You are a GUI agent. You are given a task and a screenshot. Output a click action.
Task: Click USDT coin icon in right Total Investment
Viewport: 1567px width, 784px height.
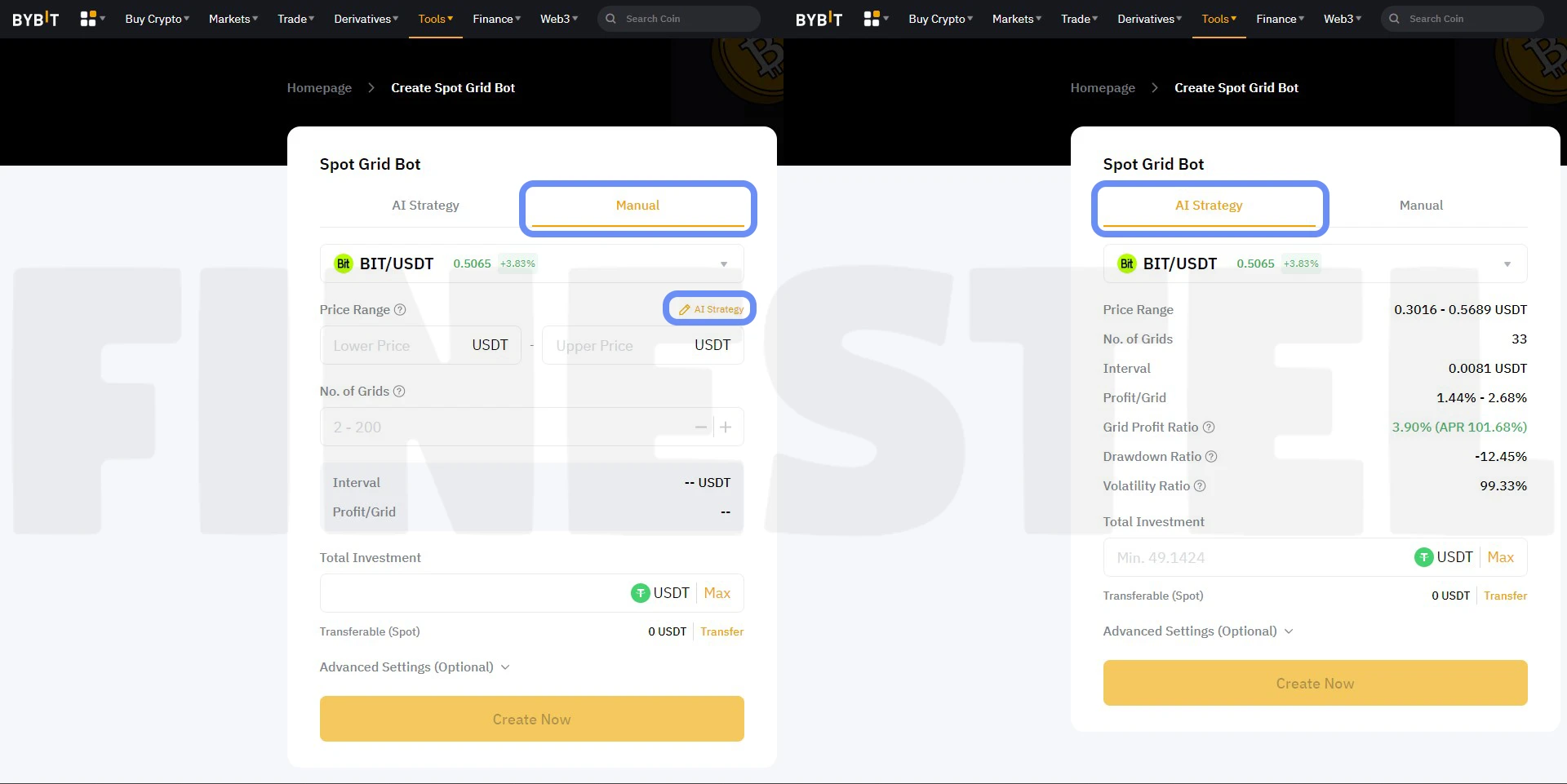pos(1424,557)
